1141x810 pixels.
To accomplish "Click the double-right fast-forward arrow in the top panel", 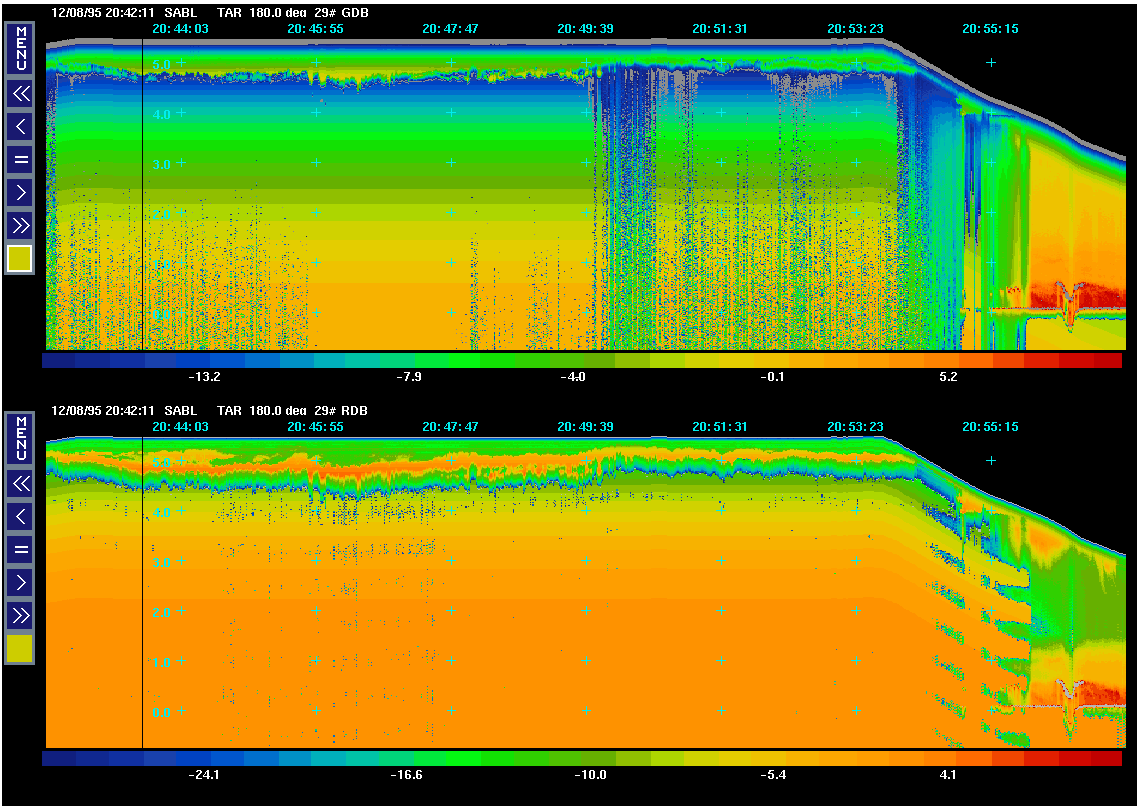I will (20, 224).
